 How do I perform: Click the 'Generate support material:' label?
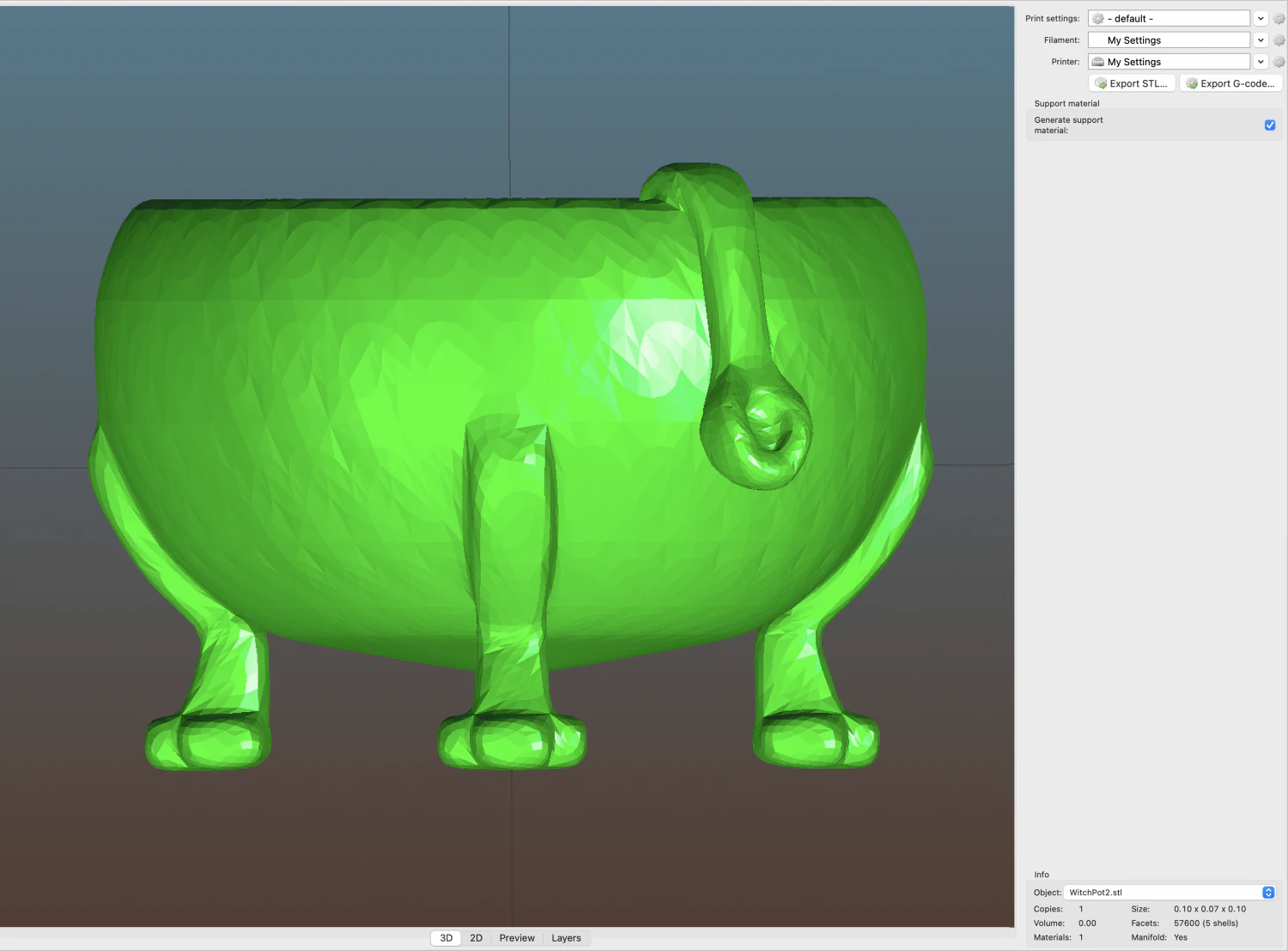(x=1068, y=125)
